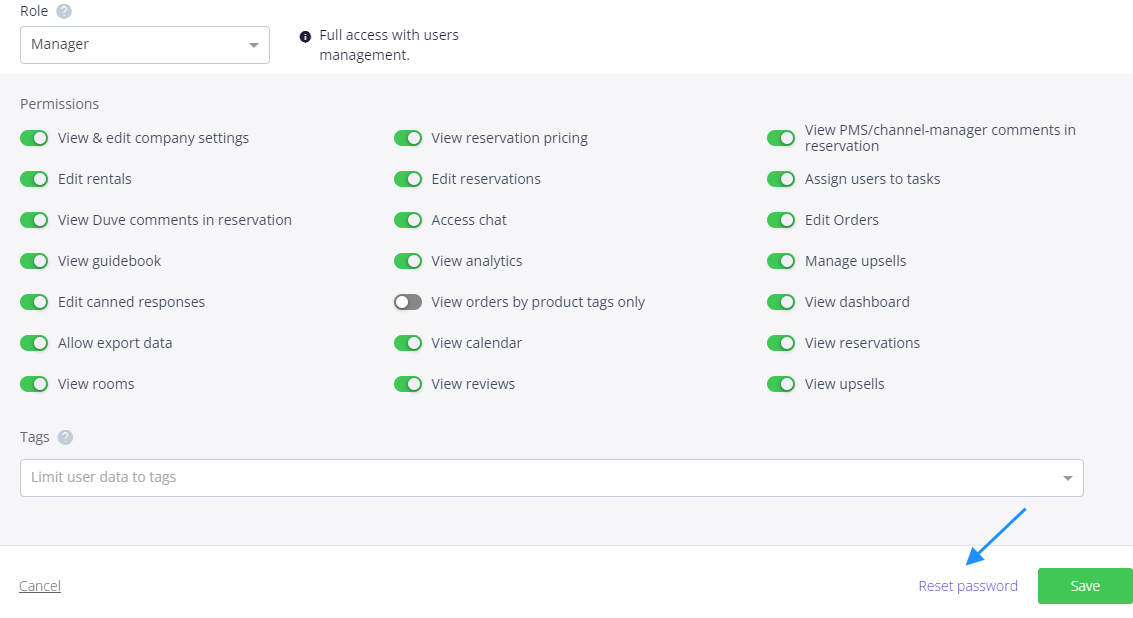Enable View orders by product tags only

click(408, 302)
